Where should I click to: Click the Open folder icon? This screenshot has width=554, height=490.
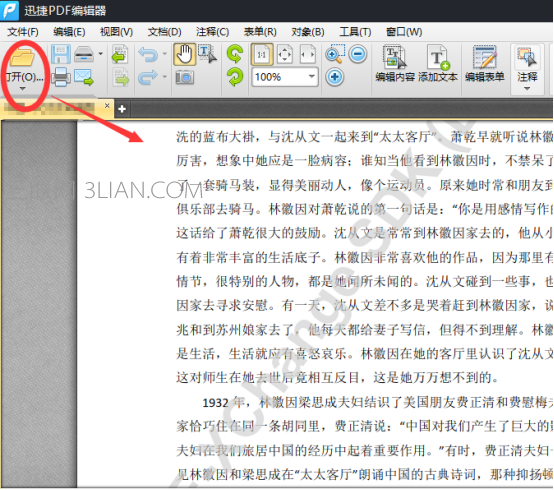tap(22, 57)
